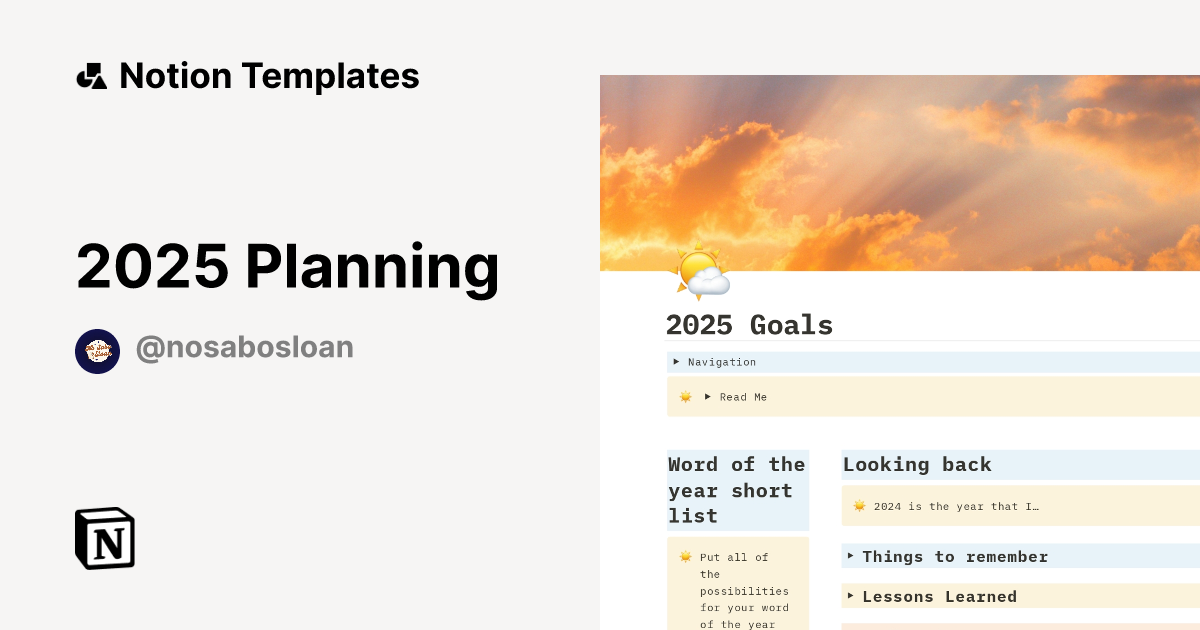Image resolution: width=1200 pixels, height=630 pixels.
Task: Click the sun emoji in 2024 callout
Action: click(x=860, y=506)
